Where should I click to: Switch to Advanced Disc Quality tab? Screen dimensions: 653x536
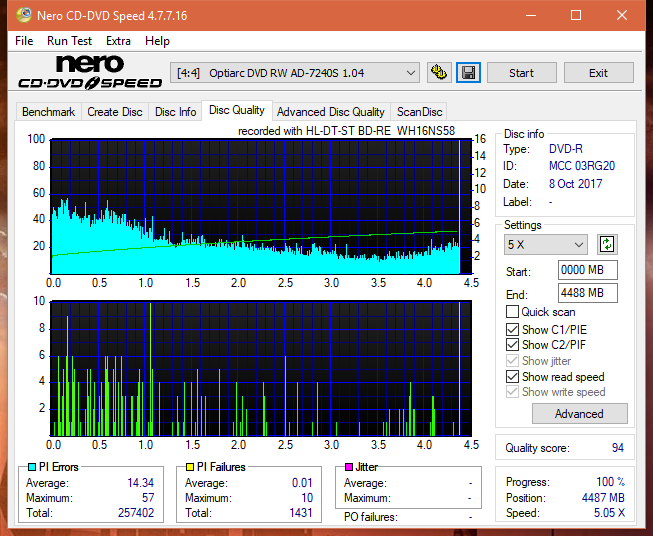[331, 112]
